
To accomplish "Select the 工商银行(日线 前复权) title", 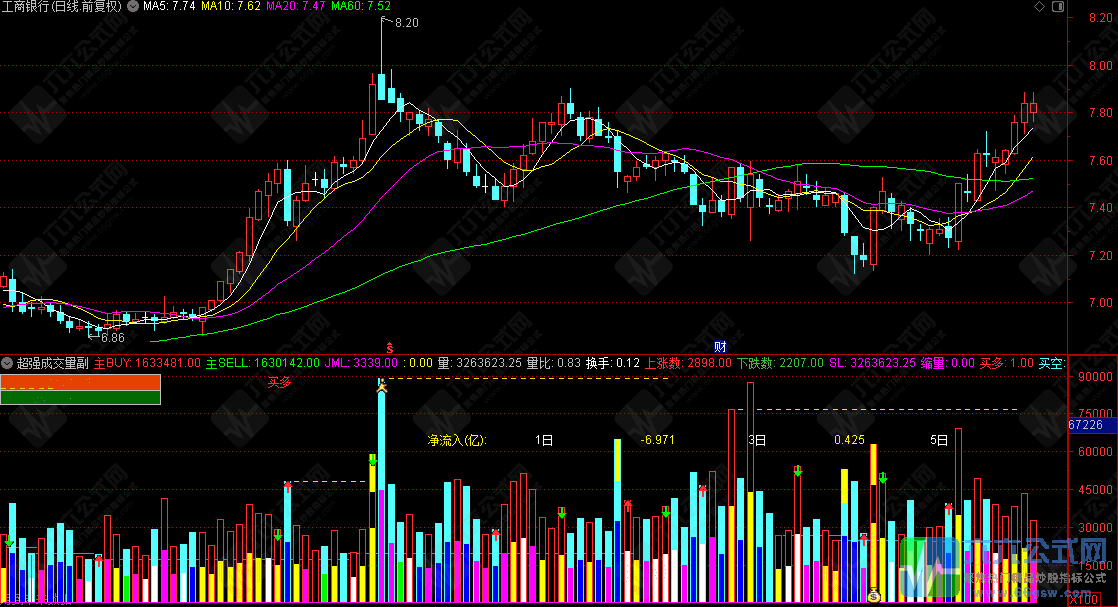I will point(62,6).
